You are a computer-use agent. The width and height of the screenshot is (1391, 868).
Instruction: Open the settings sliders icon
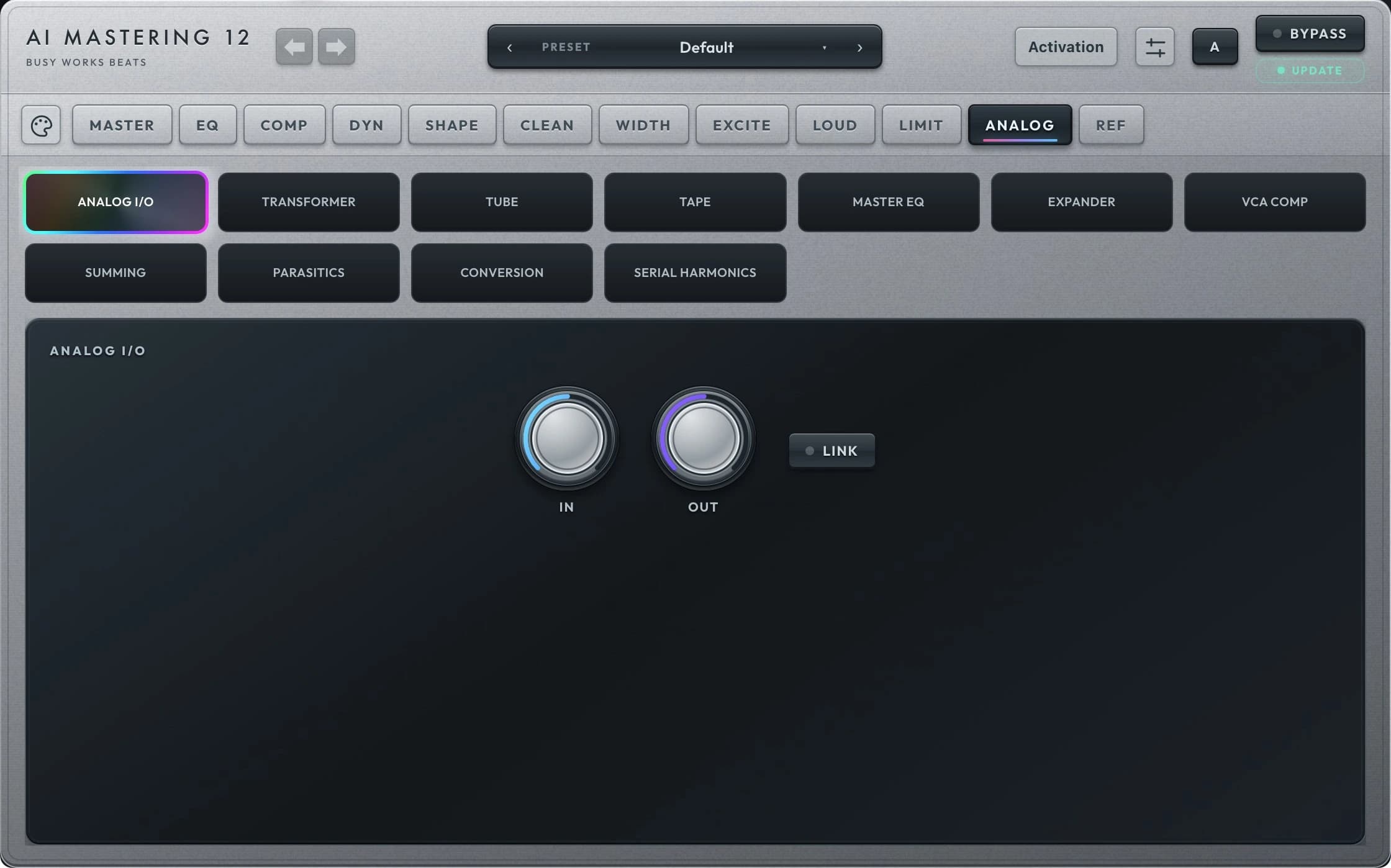pyautogui.click(x=1154, y=47)
